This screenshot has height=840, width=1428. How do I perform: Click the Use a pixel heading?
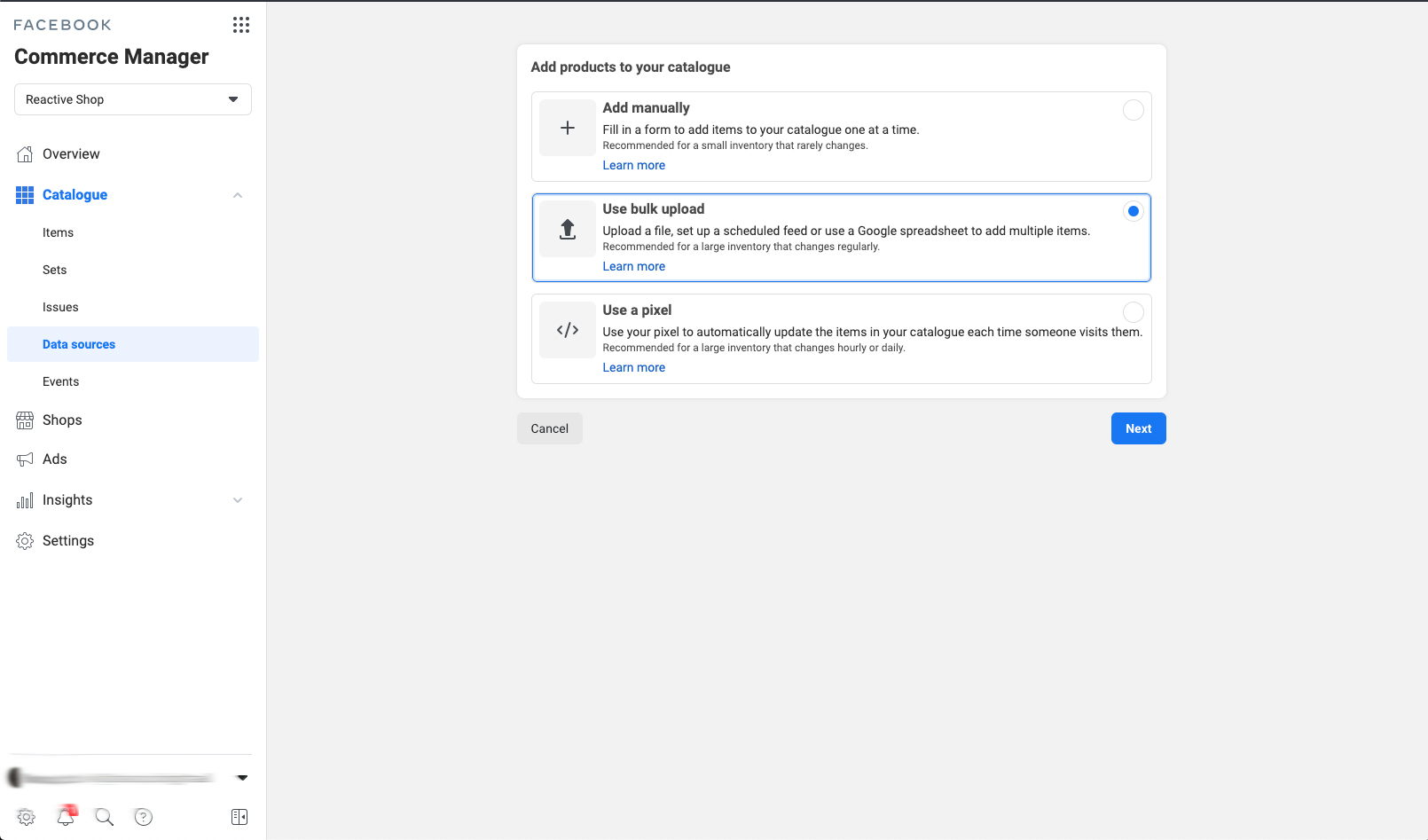click(x=638, y=310)
